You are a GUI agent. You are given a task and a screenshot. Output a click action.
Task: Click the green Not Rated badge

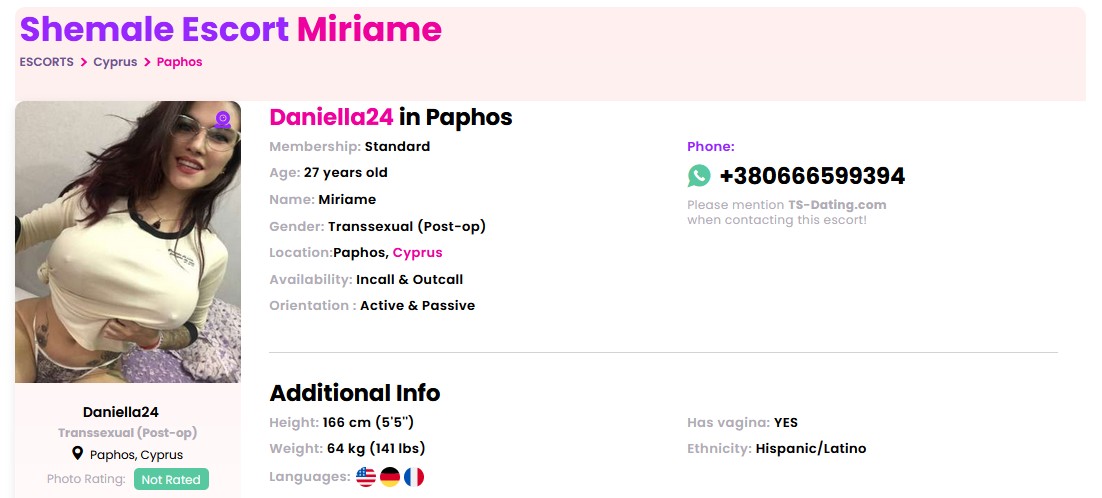pos(171,479)
